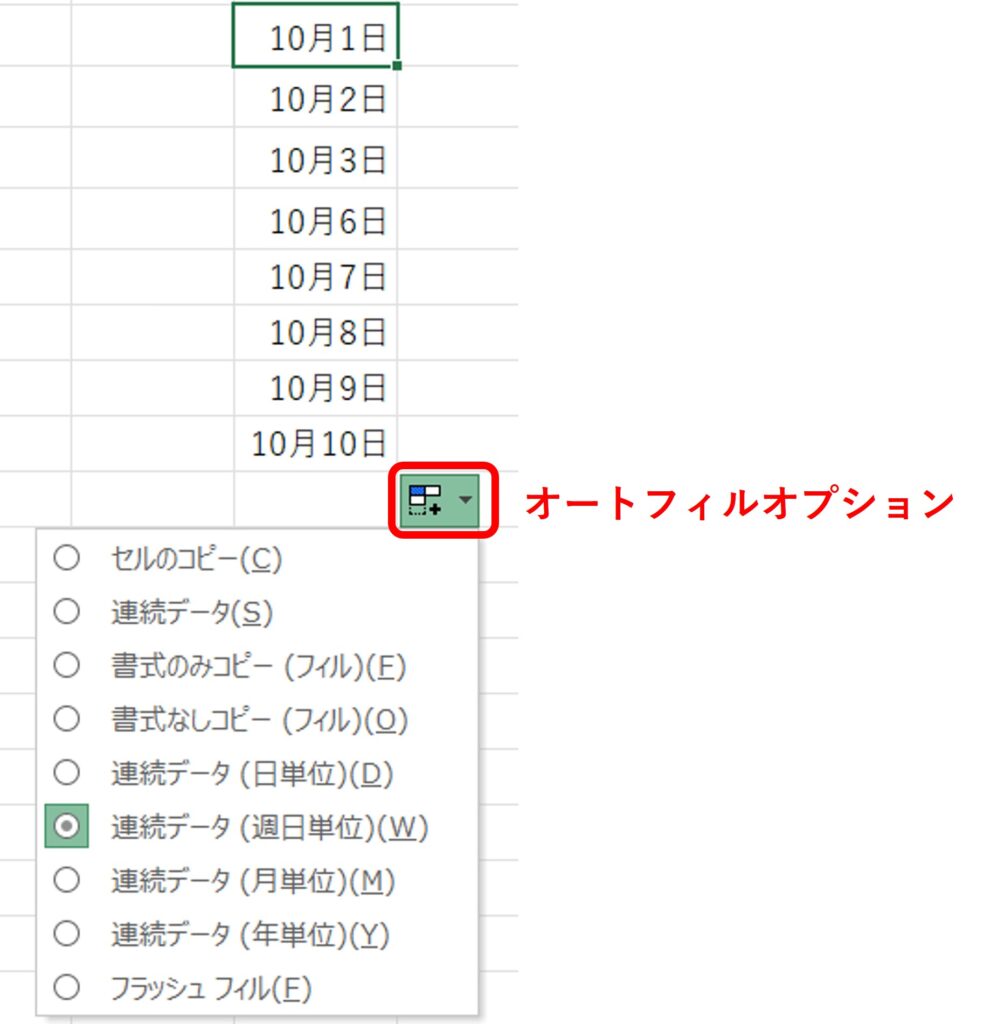Select the セルのコピー(C) radio option

coord(196,559)
